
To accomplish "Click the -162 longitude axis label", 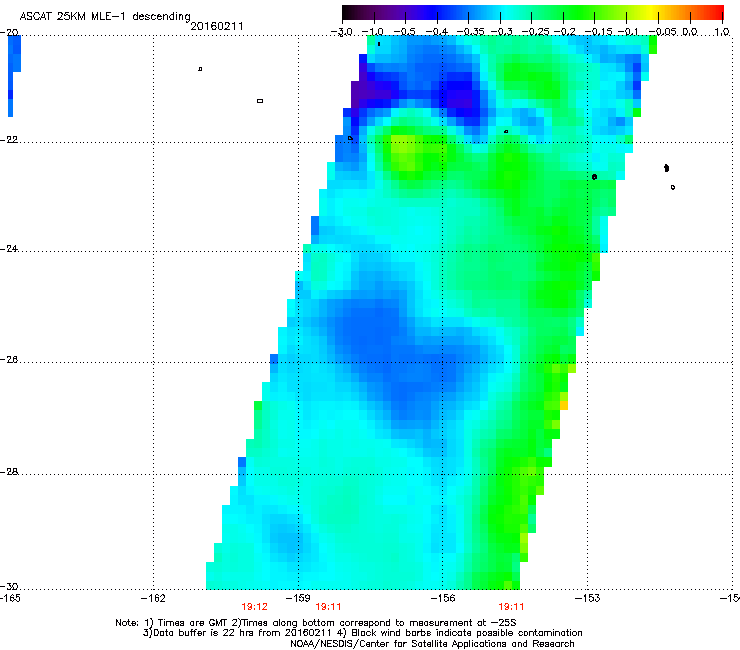I will pos(153,598).
